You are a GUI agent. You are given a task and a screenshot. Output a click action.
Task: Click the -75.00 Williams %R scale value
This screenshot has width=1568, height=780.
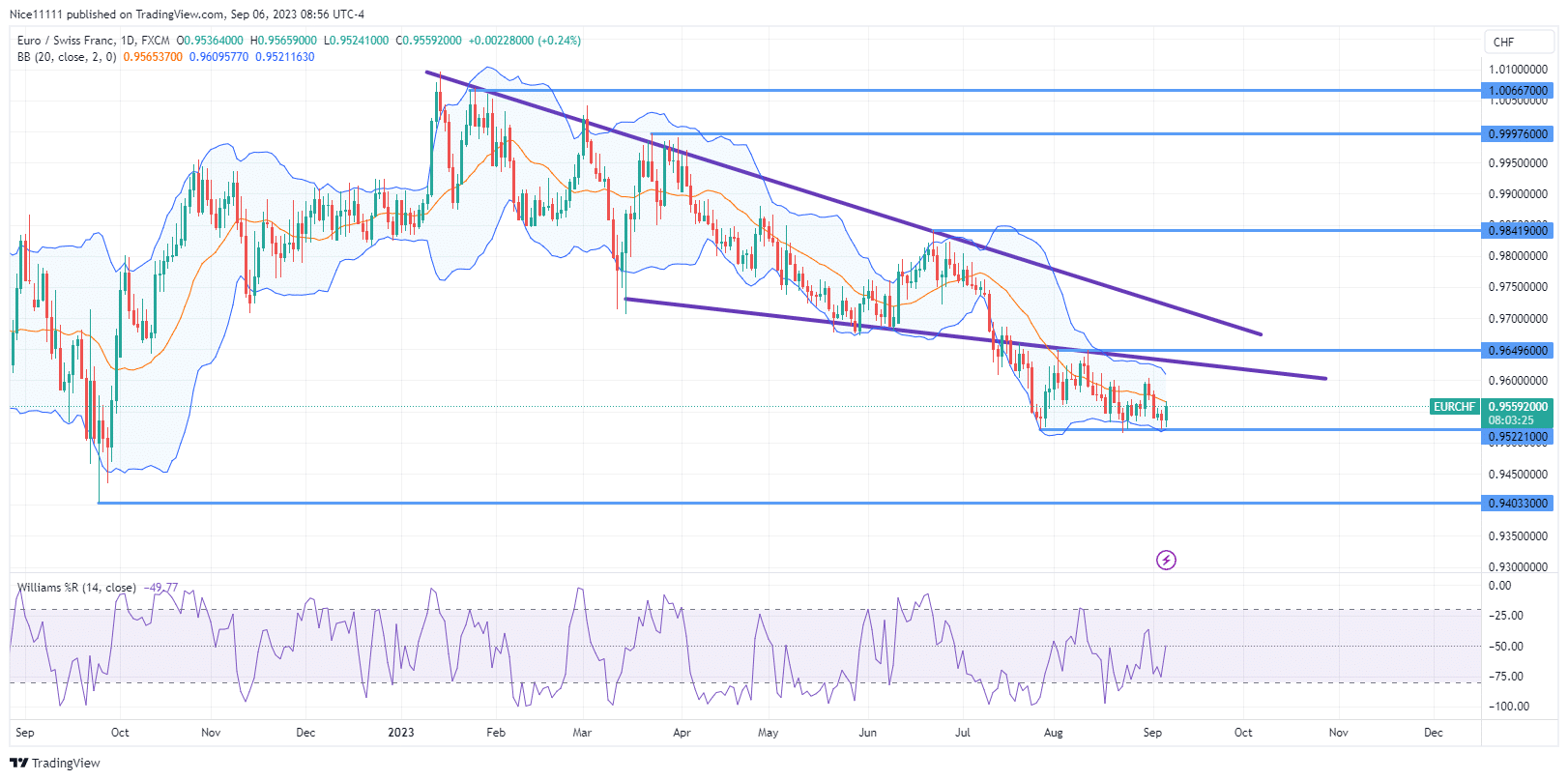pyautogui.click(x=1508, y=677)
